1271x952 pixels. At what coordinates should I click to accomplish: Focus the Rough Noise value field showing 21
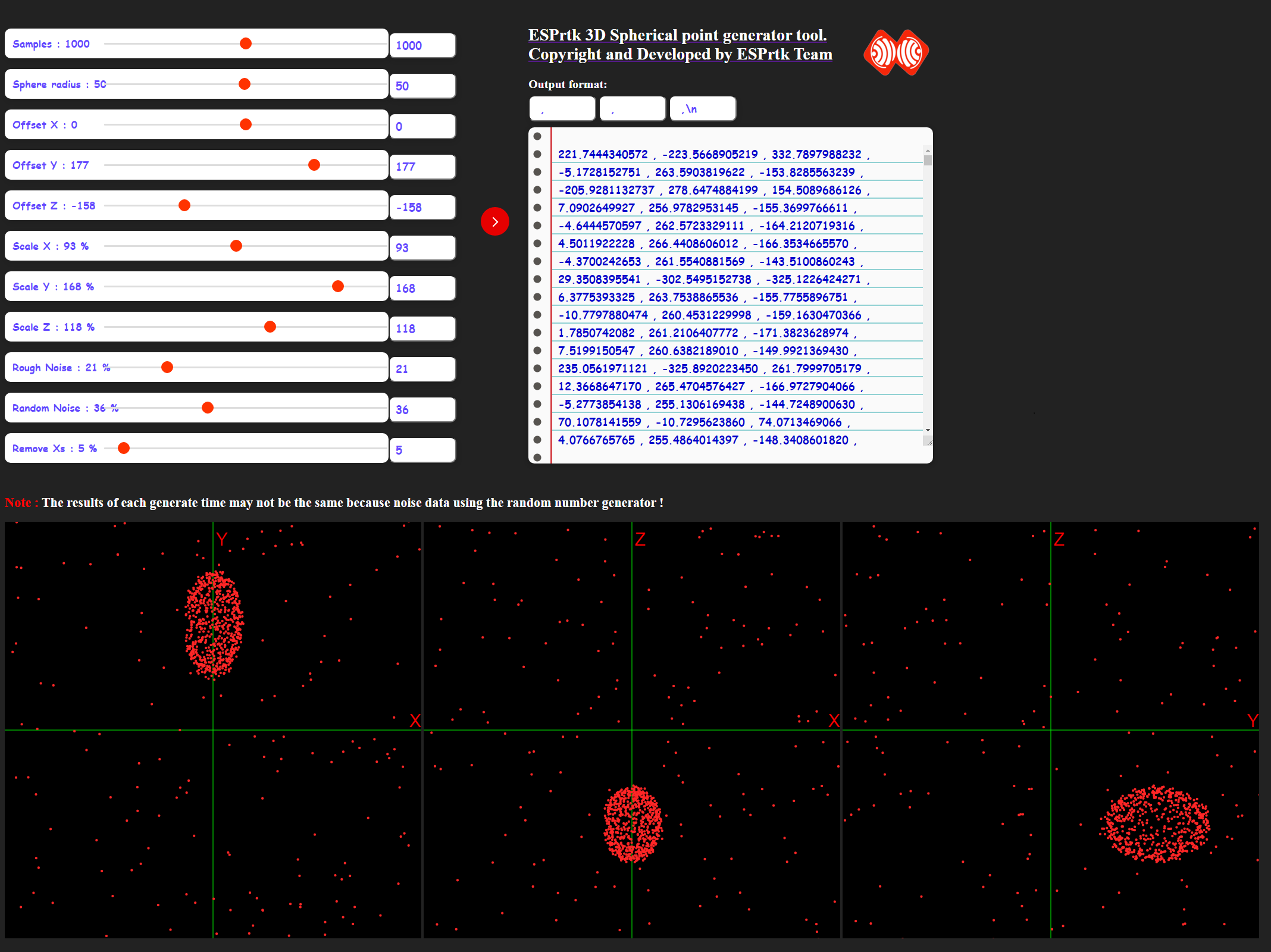click(x=422, y=369)
